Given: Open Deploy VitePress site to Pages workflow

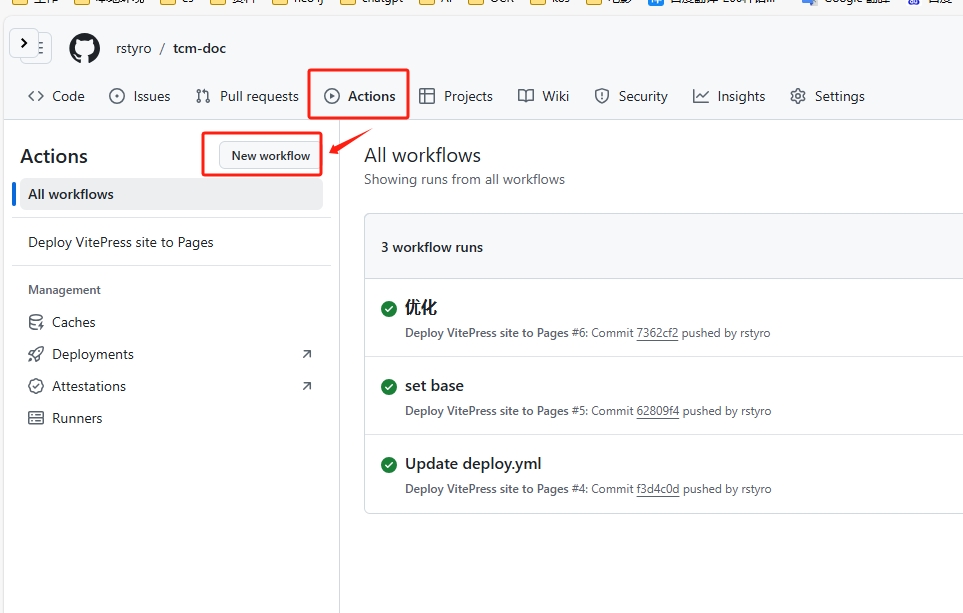Looking at the screenshot, I should 121,242.
